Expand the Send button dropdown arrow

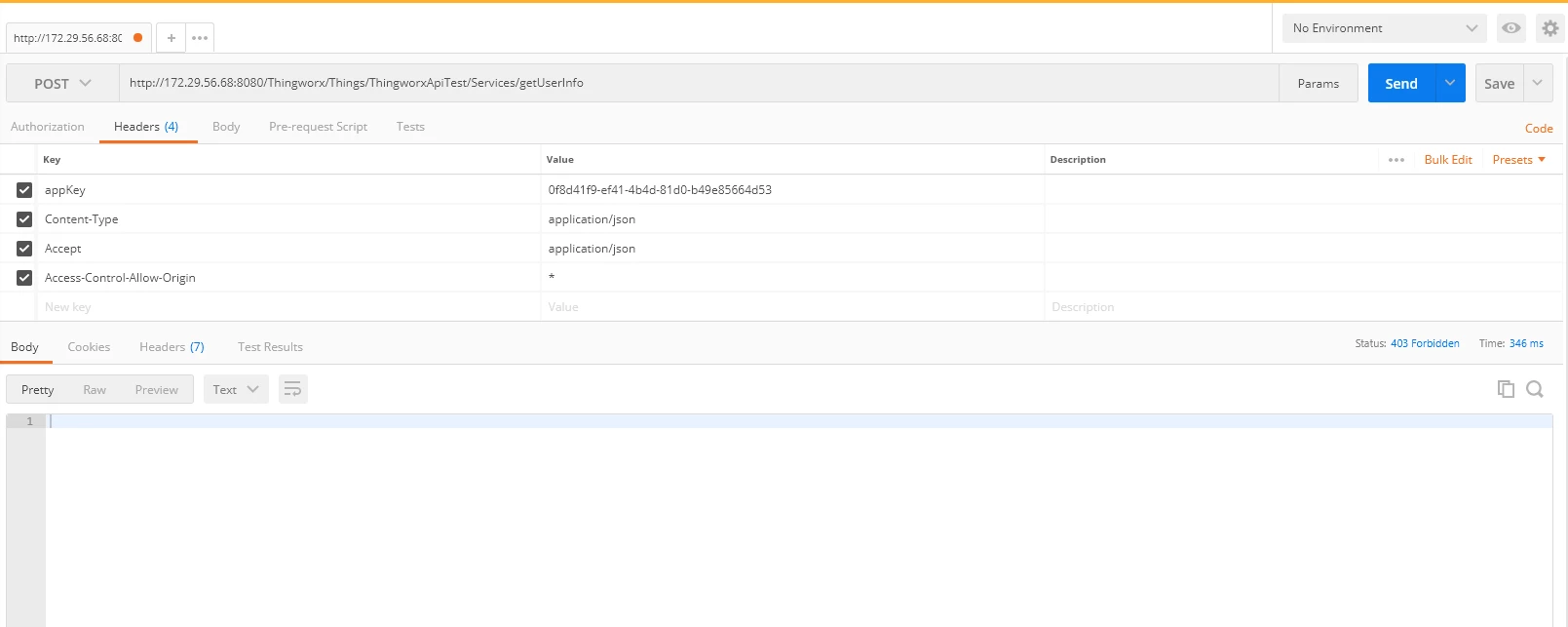coord(1450,83)
